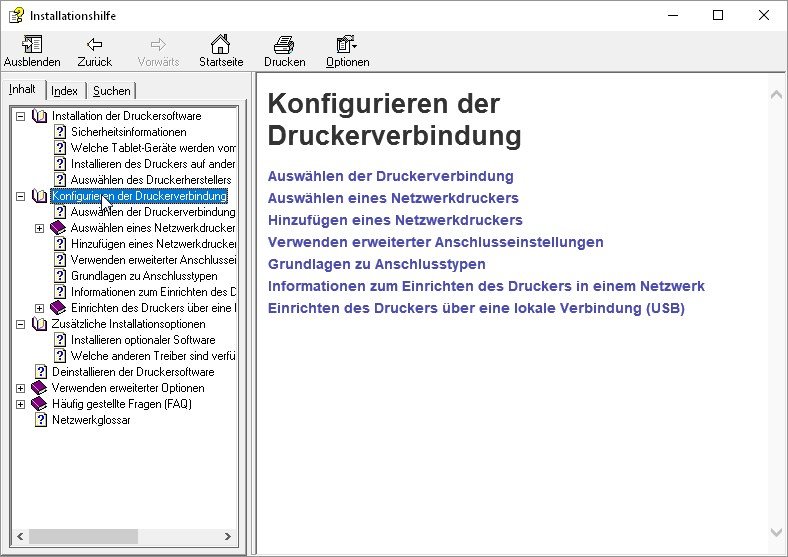Click content pane scroll down arrow
The width and height of the screenshot is (788, 557).
(x=776, y=532)
